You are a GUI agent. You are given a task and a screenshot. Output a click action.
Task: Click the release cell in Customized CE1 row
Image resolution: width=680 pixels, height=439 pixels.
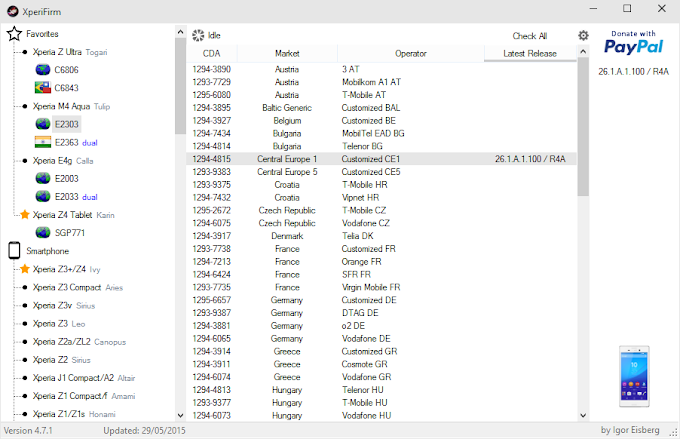[530, 159]
